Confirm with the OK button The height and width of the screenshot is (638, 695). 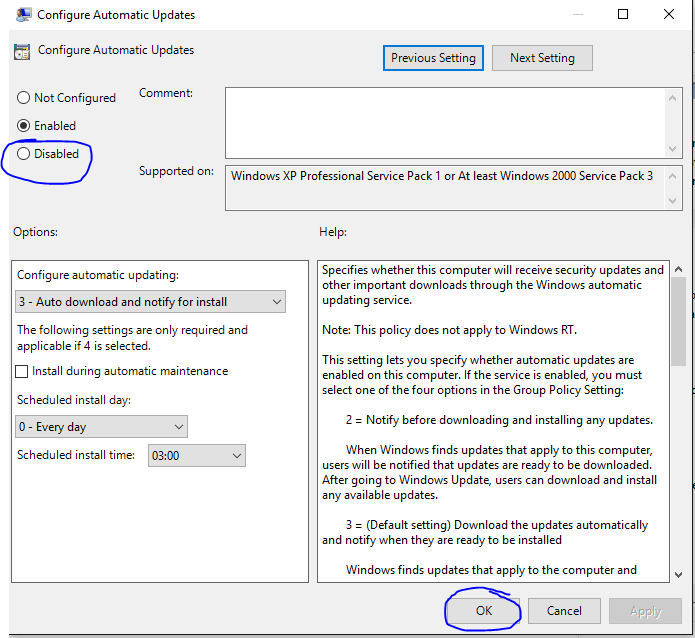tap(483, 611)
